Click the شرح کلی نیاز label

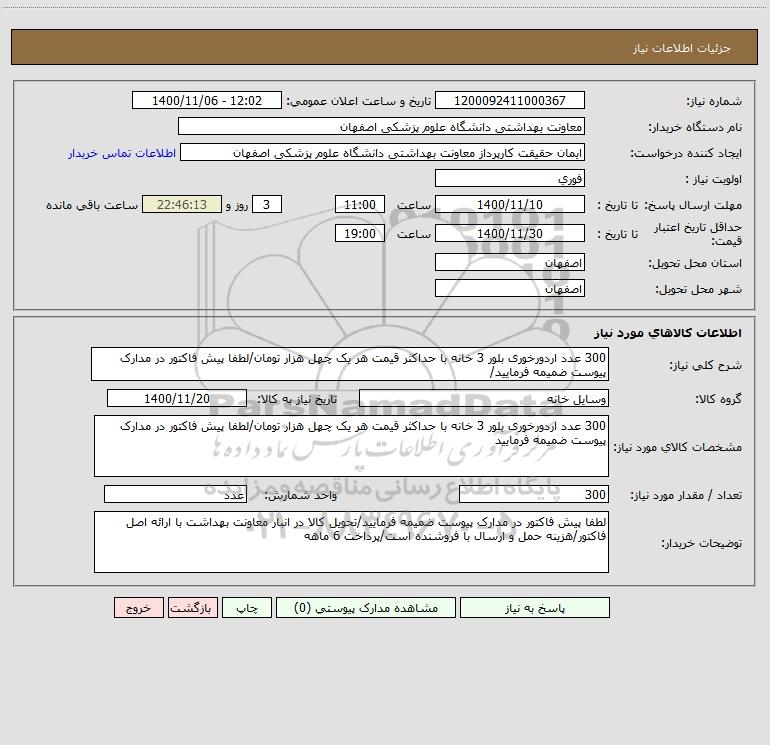click(x=706, y=365)
